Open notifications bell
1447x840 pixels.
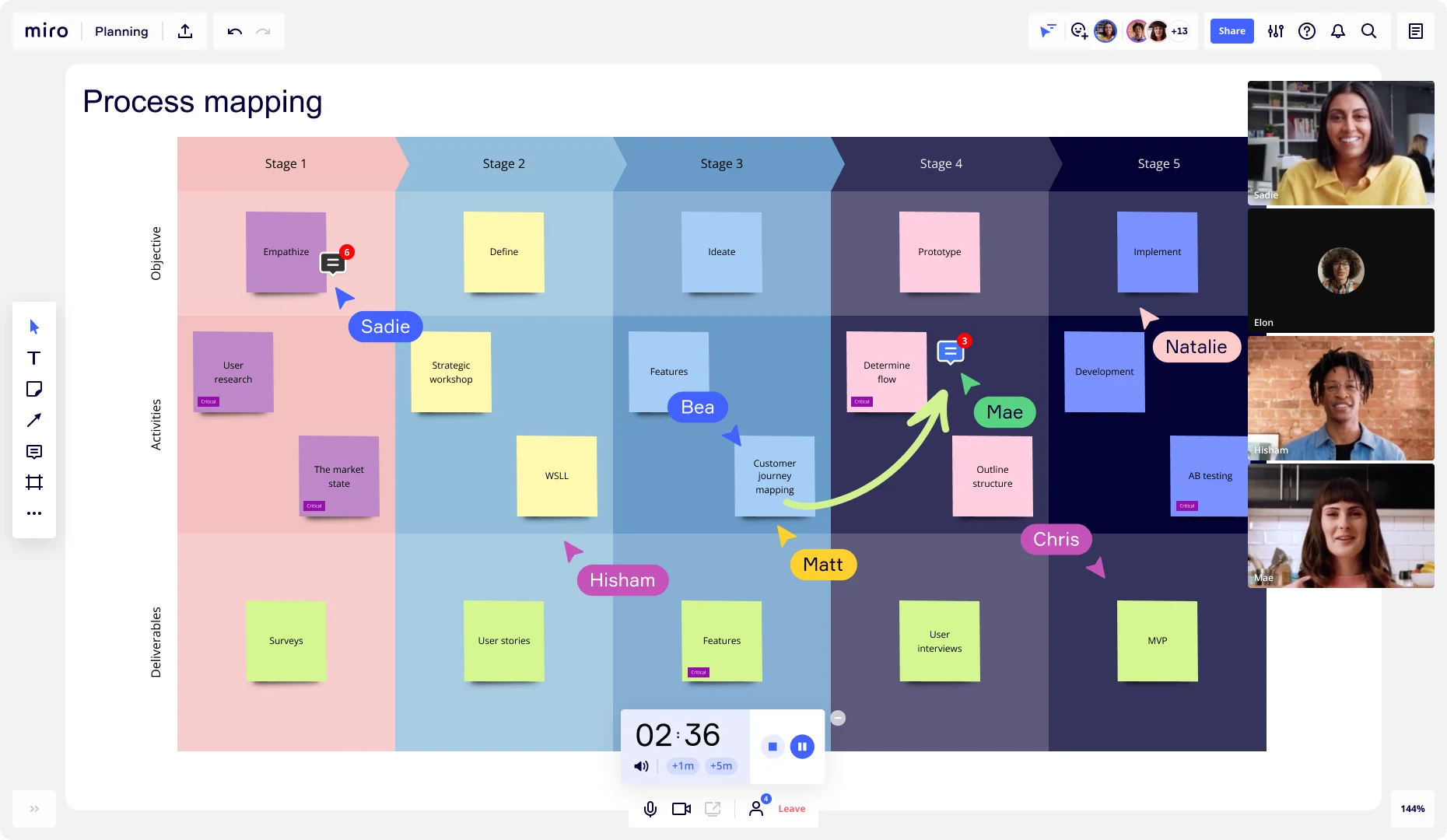(x=1338, y=31)
